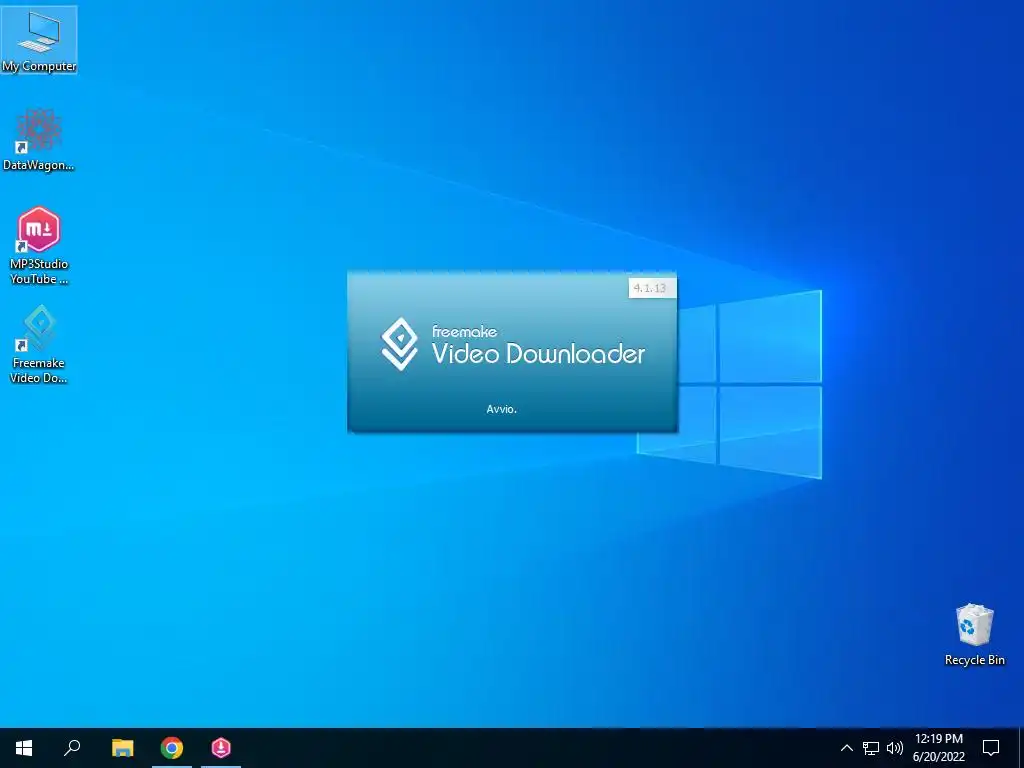Select the My Computer desktop icon
1024x768 pixels.
tap(39, 40)
